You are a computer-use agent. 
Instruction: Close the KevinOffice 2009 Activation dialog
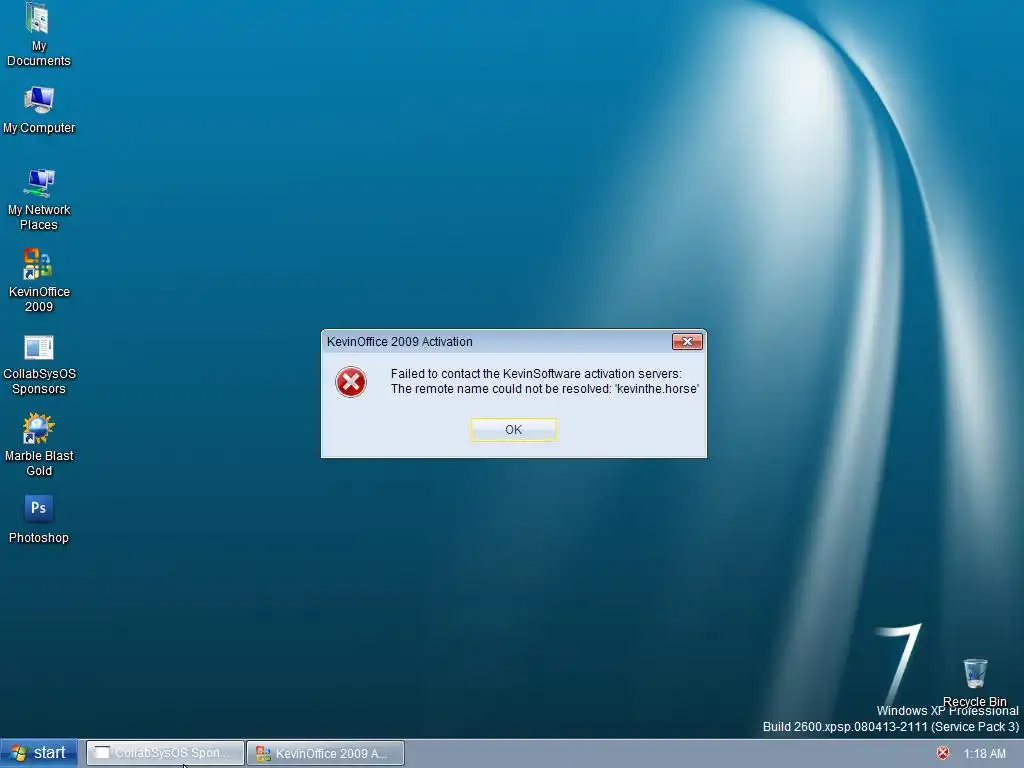tap(687, 342)
